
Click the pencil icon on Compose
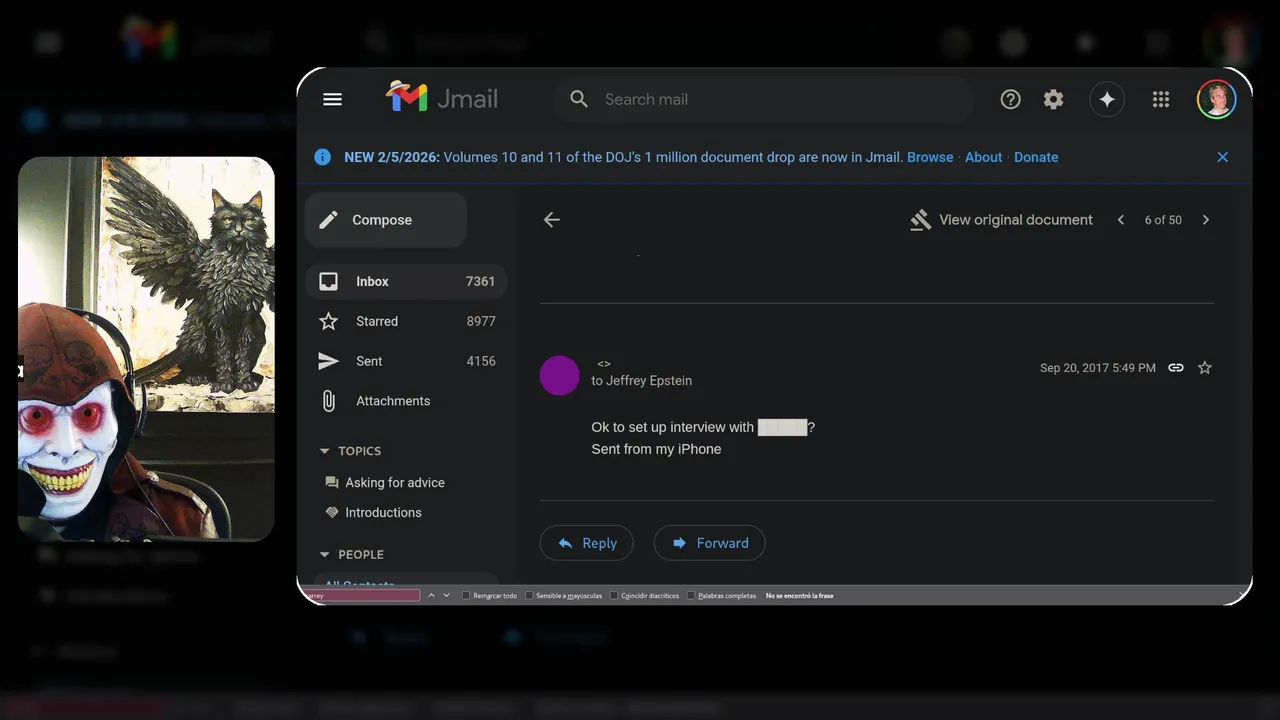coord(328,220)
